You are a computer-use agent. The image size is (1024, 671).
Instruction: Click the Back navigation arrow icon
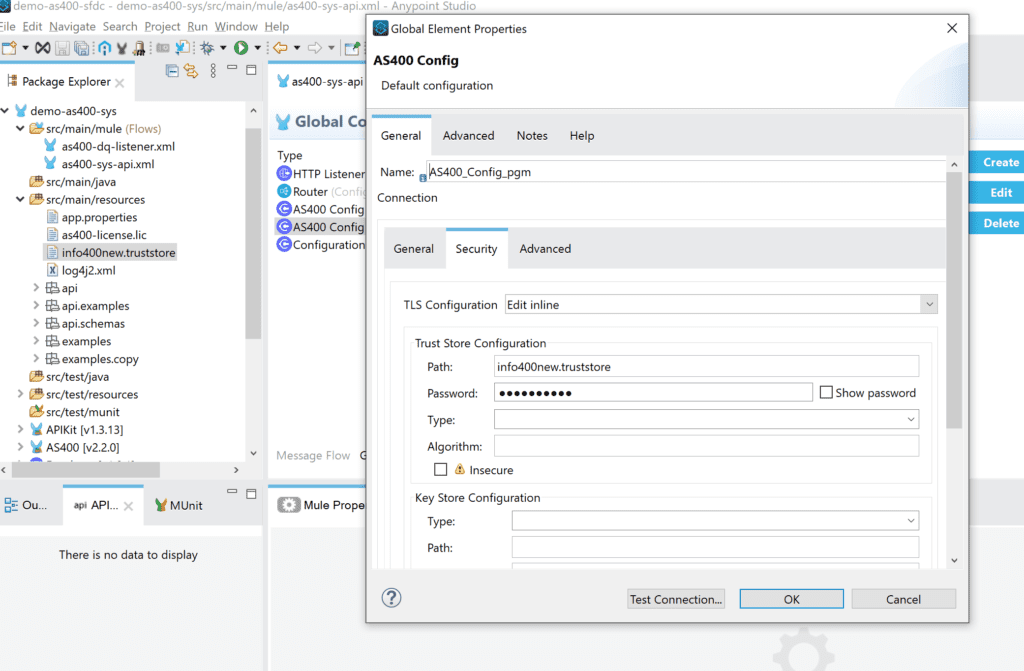[280, 48]
